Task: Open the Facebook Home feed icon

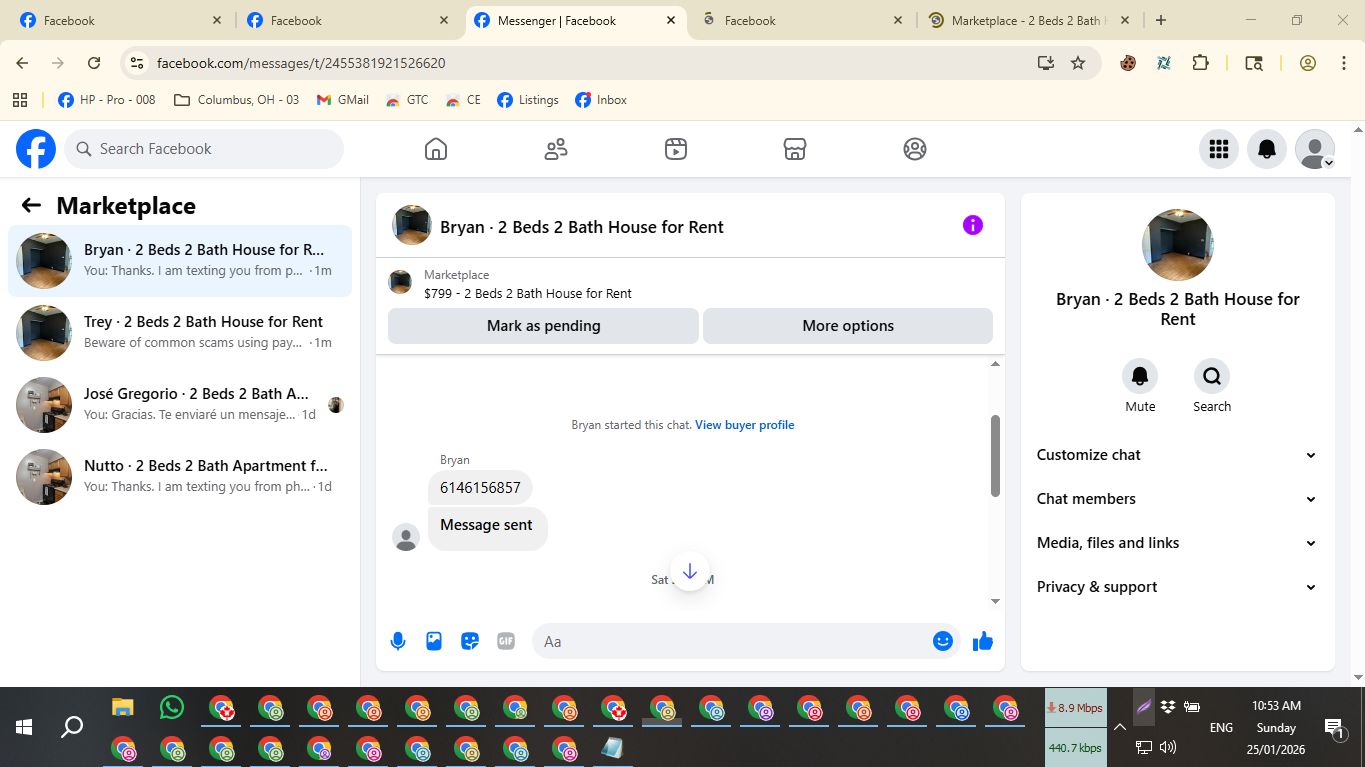Action: point(436,149)
